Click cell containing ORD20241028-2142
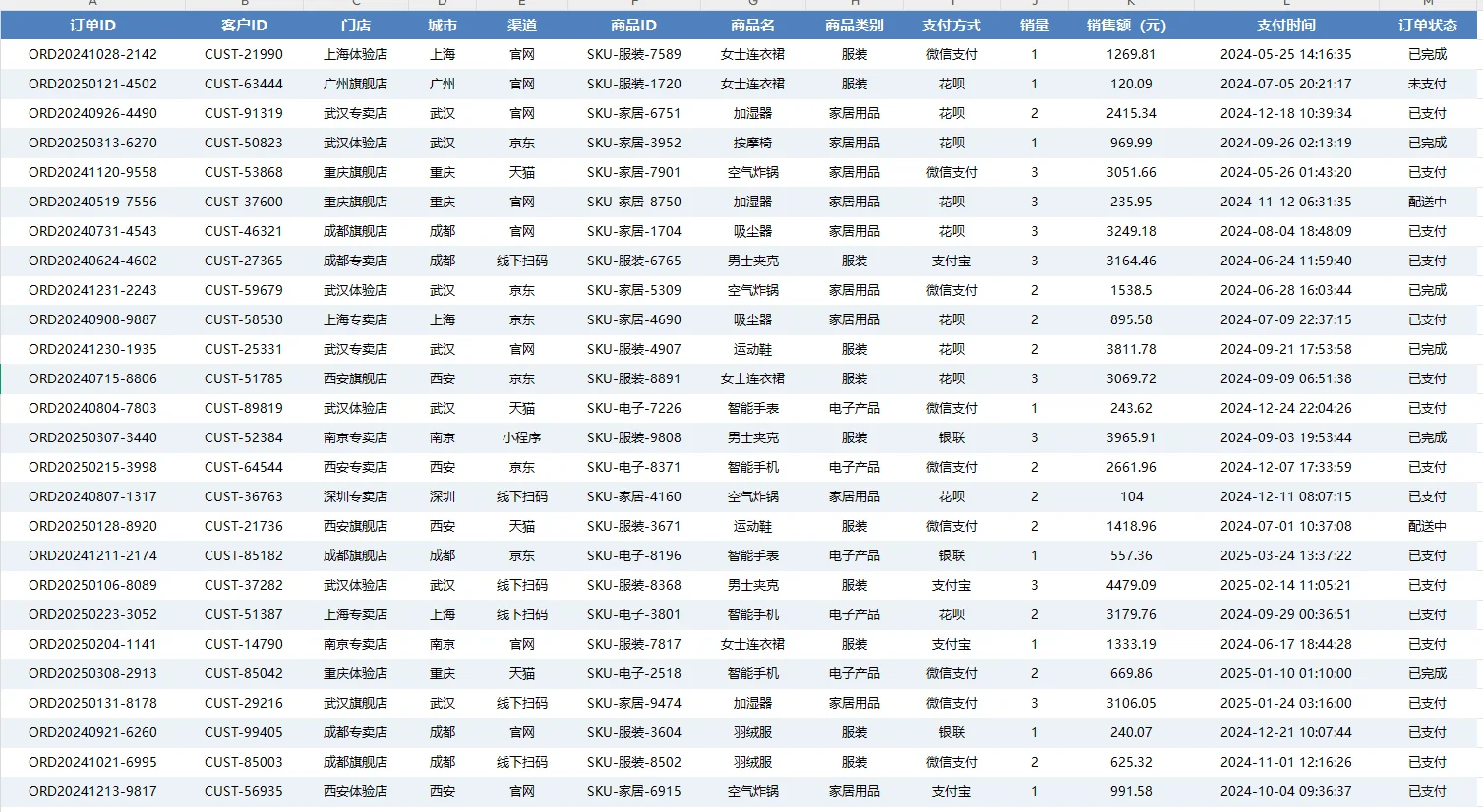Viewport: 1483px width, 812px height. point(91,54)
